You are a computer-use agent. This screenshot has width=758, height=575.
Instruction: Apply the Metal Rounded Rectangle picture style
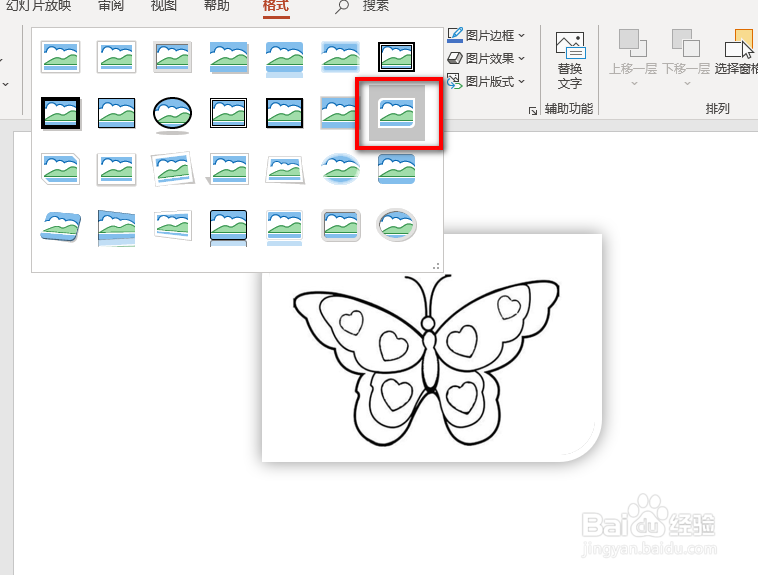[x=341, y=225]
